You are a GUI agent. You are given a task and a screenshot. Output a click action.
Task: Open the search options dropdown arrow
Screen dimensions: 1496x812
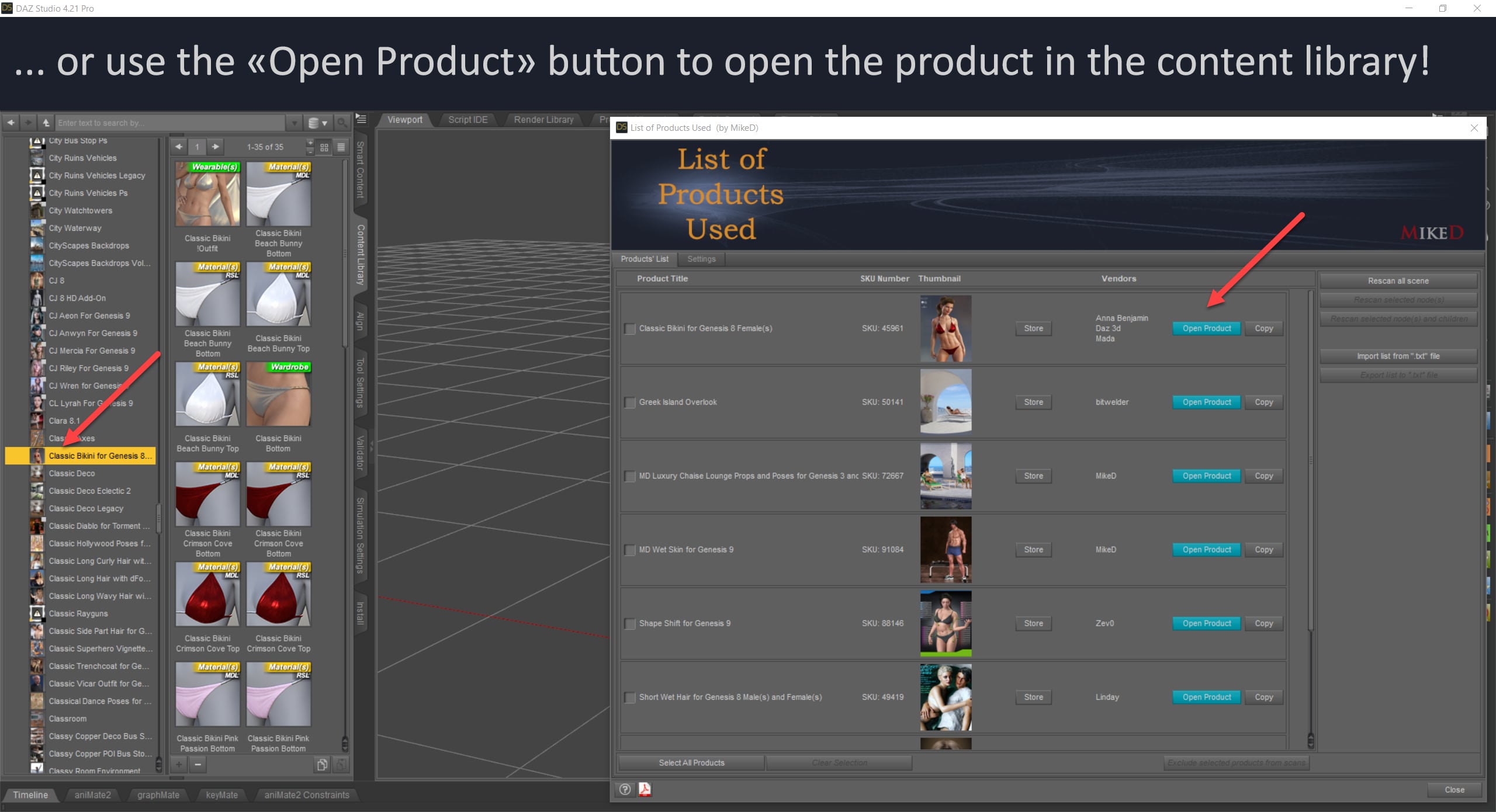pyautogui.click(x=293, y=123)
